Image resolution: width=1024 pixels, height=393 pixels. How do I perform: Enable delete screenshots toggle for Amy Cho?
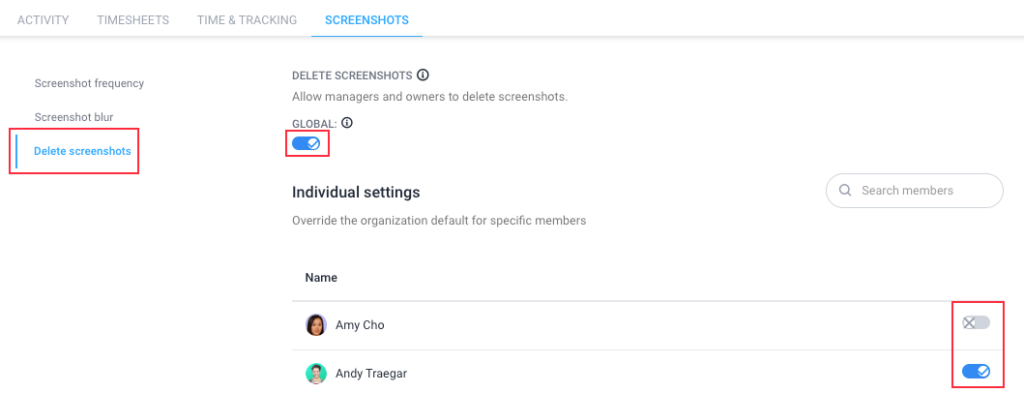click(x=976, y=322)
